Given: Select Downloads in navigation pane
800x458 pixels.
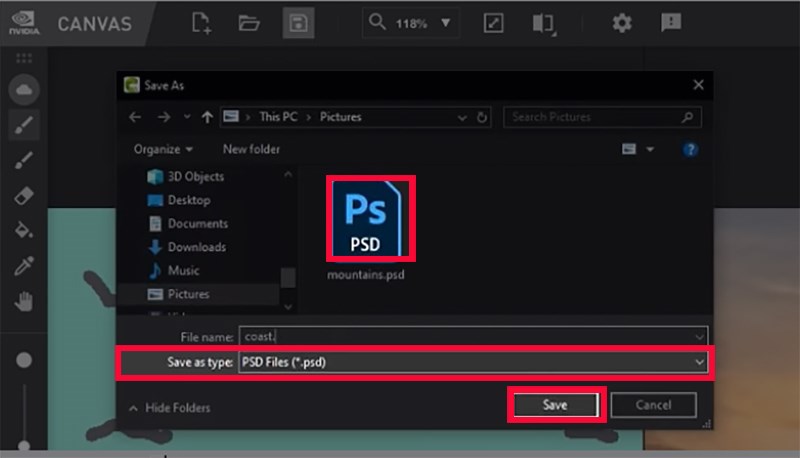Looking at the screenshot, I should 187,247.
